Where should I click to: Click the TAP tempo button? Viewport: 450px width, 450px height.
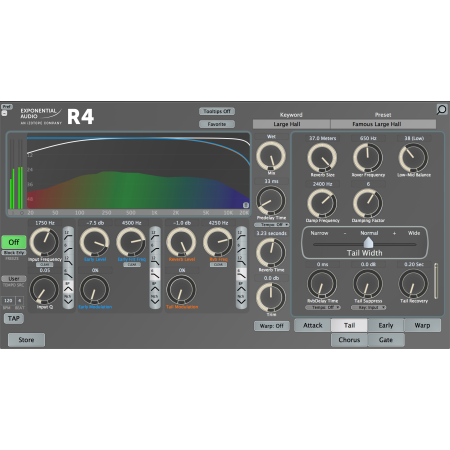[x=14, y=318]
